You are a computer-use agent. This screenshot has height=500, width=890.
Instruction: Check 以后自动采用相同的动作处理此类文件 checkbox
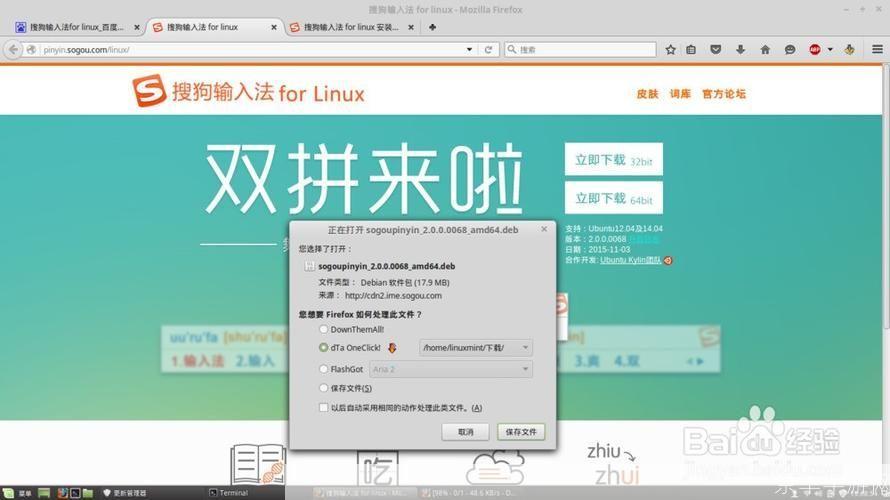point(323,407)
